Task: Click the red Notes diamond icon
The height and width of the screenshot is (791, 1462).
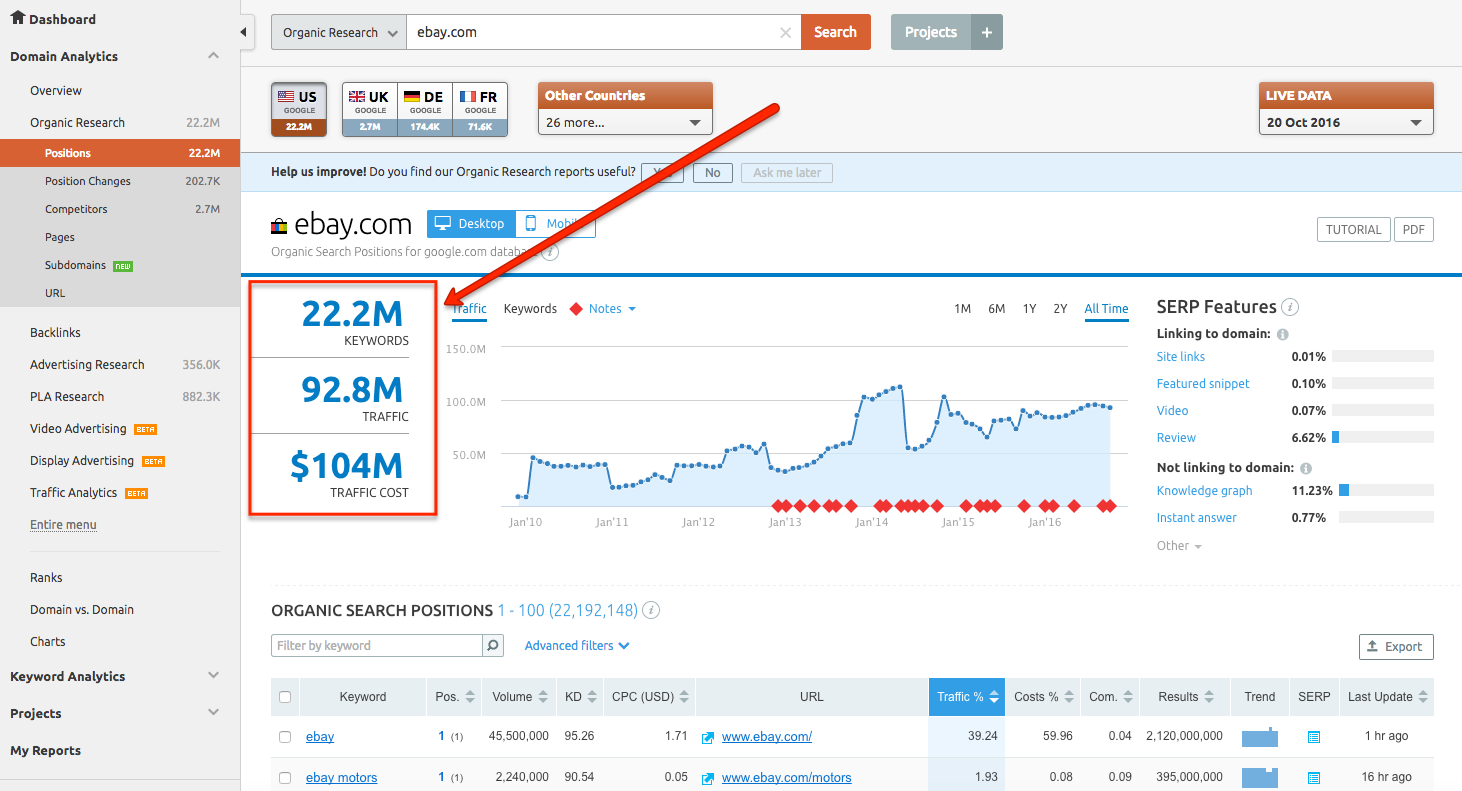Action: (x=575, y=309)
